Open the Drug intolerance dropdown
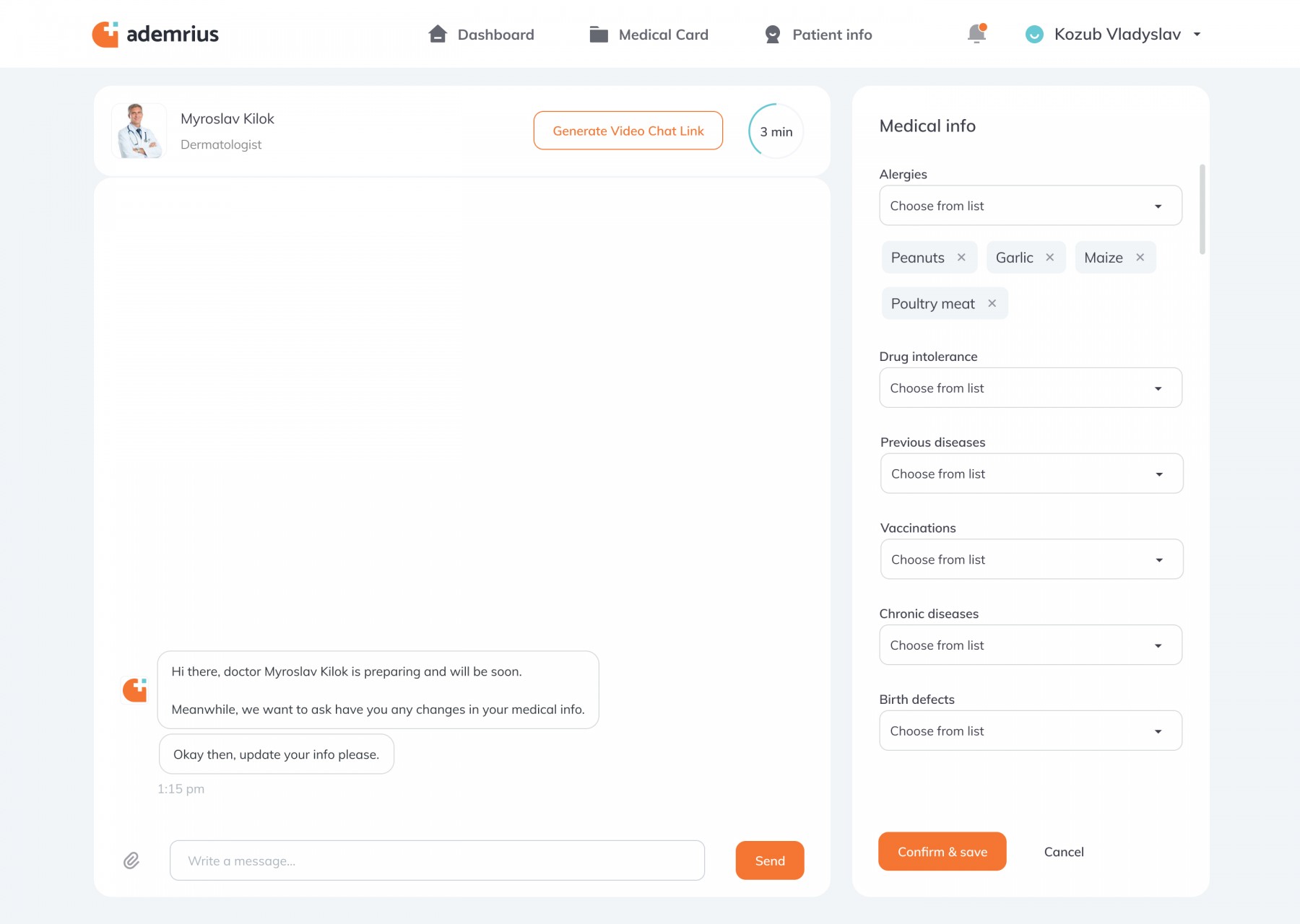Viewport: 1300px width, 924px height. (1030, 388)
